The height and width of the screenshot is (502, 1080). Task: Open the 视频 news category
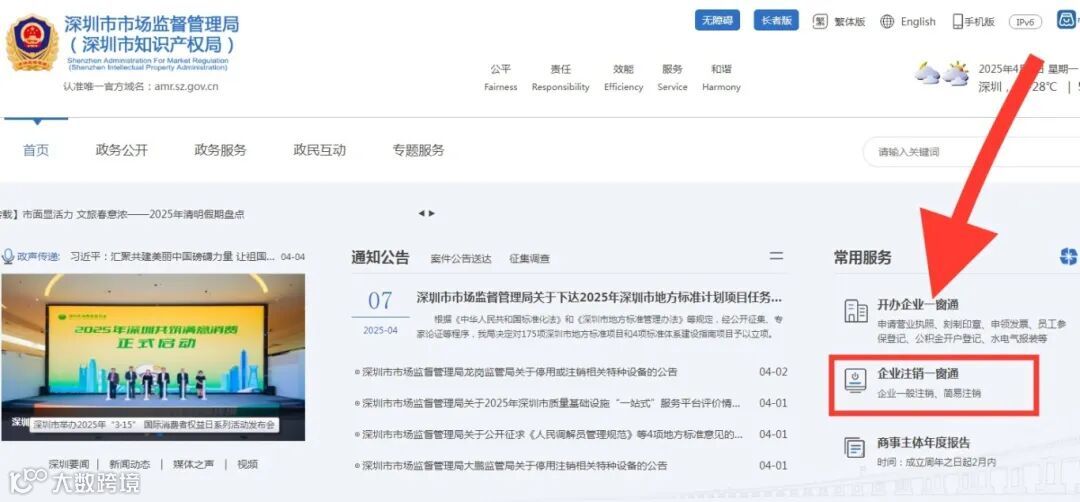(x=248, y=464)
